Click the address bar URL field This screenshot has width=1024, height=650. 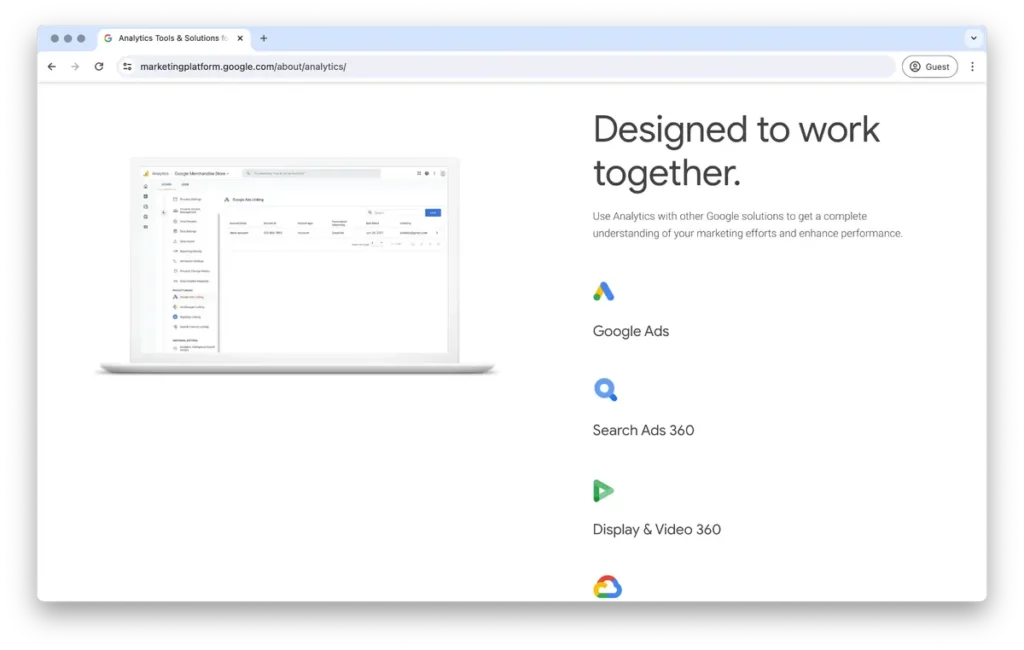505,67
